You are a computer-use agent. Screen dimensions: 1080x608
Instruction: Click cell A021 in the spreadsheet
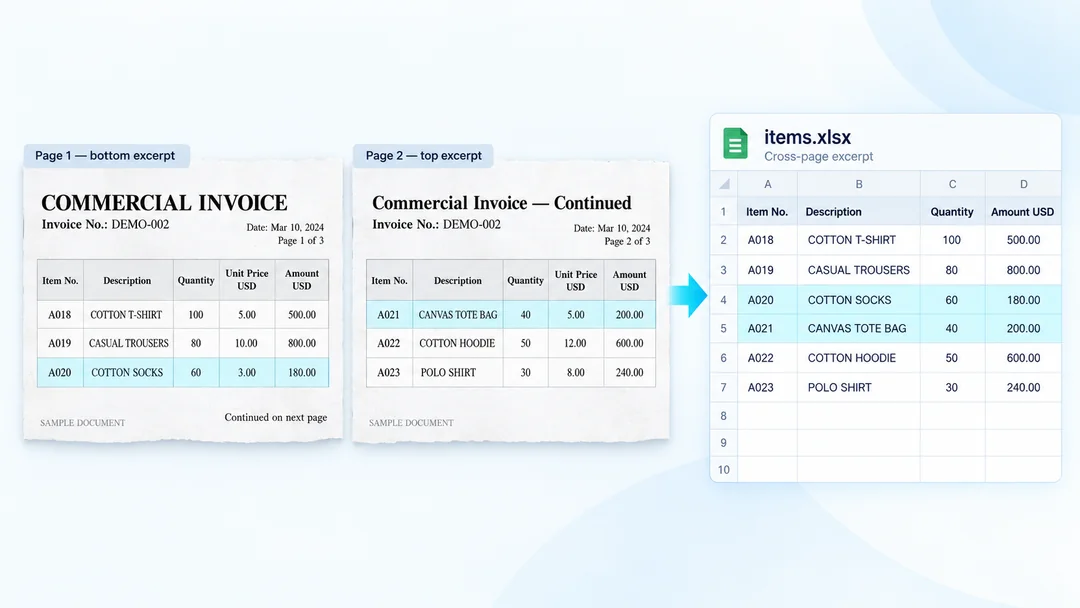tap(767, 328)
